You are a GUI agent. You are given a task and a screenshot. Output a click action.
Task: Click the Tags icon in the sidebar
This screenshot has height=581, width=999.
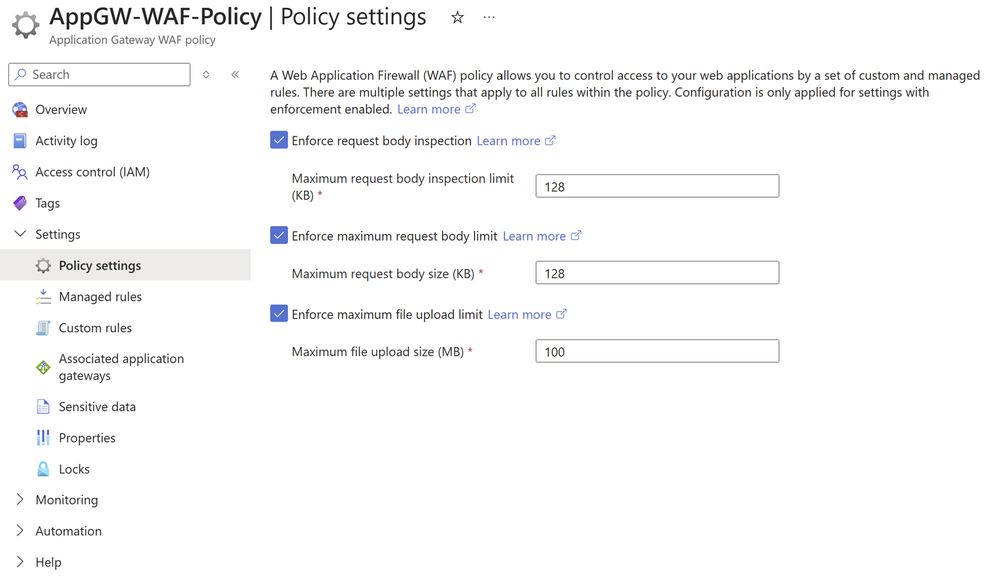point(20,203)
